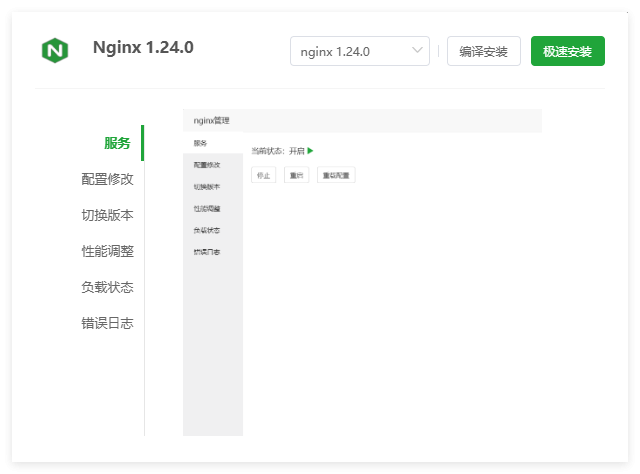Viewport: 640px width, 474px height.
Task: Click the green running-status arrow in preview
Action: tap(311, 151)
